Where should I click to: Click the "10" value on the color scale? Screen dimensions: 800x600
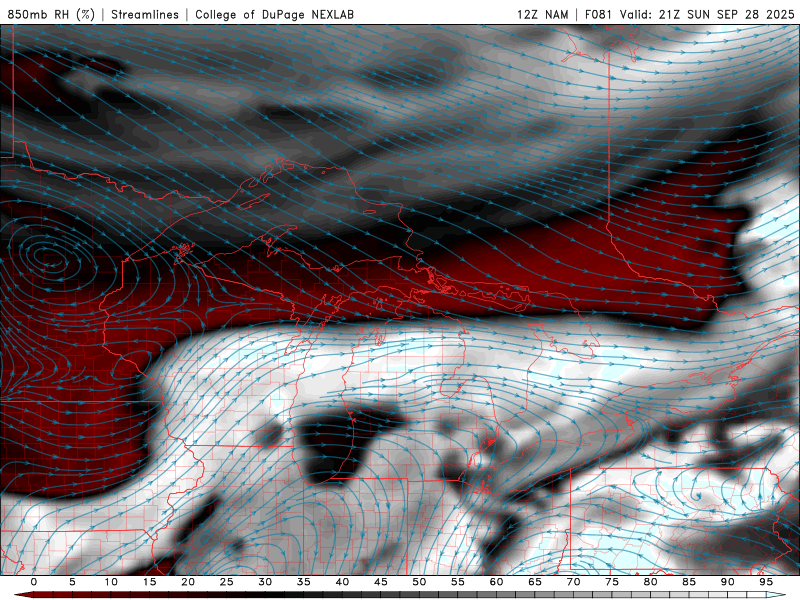111,582
